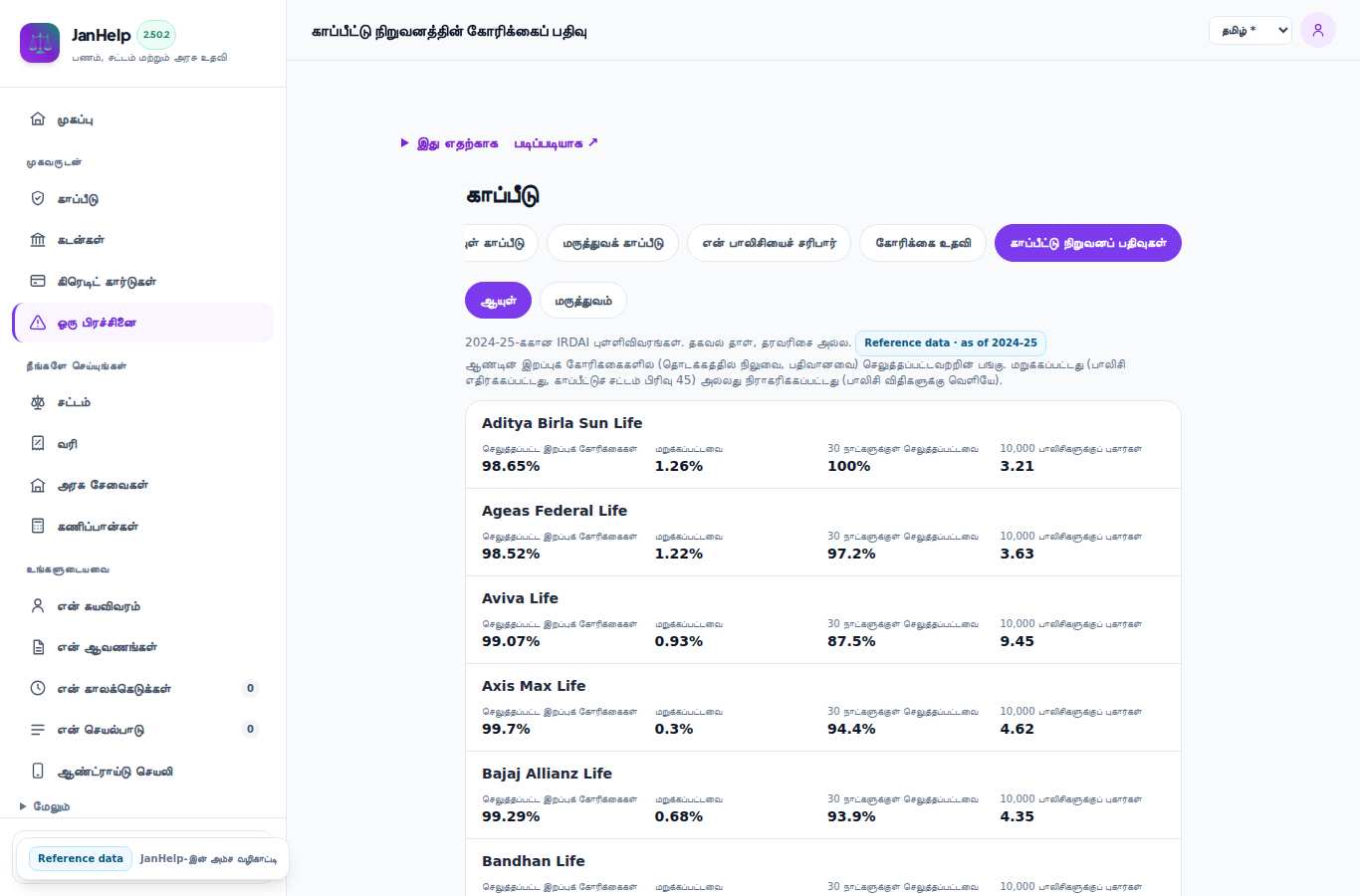Select the ஆயுள் filter pill
Viewport: 1360px width, 896px height.
pyautogui.click(x=498, y=301)
